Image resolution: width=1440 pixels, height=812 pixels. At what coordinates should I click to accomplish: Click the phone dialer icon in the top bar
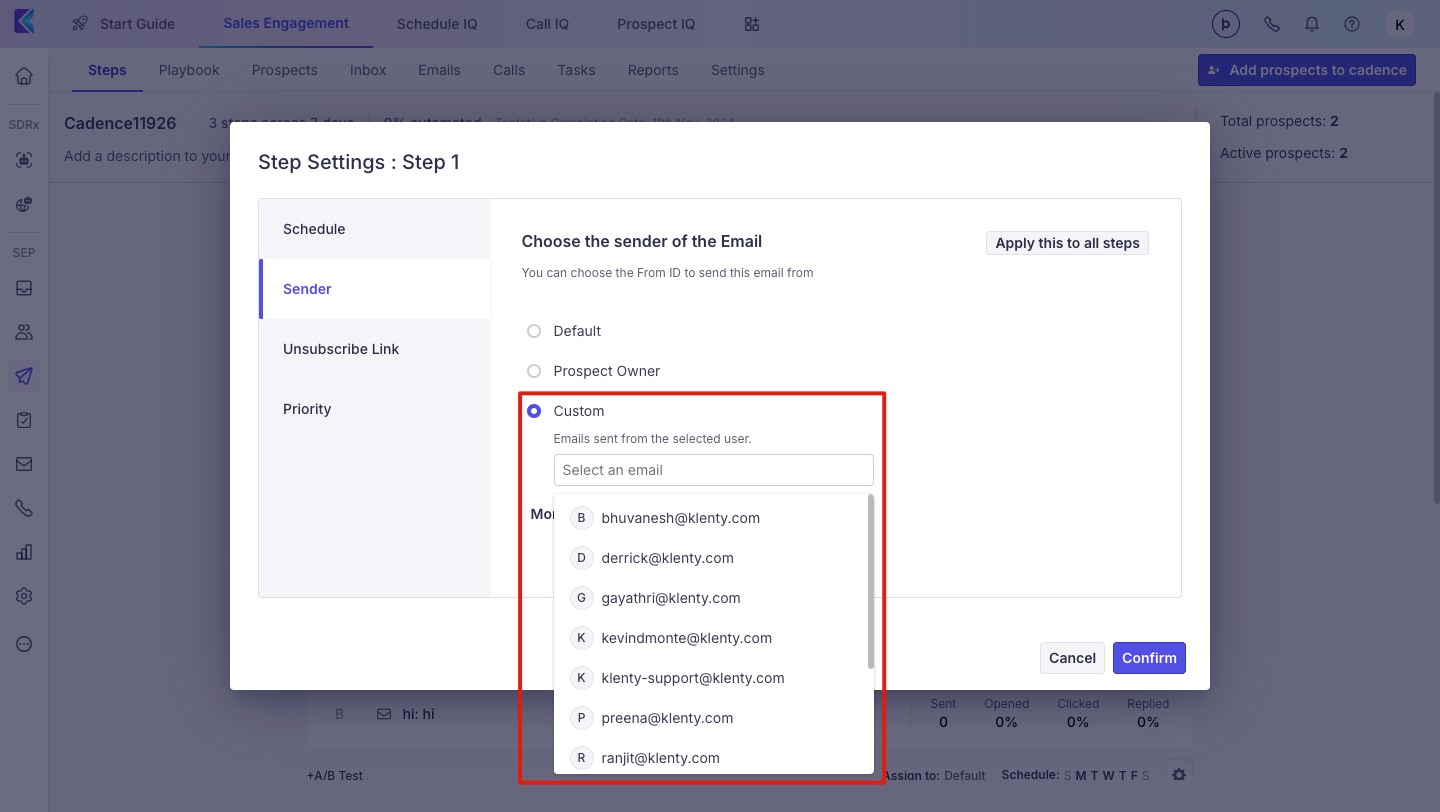1272,24
